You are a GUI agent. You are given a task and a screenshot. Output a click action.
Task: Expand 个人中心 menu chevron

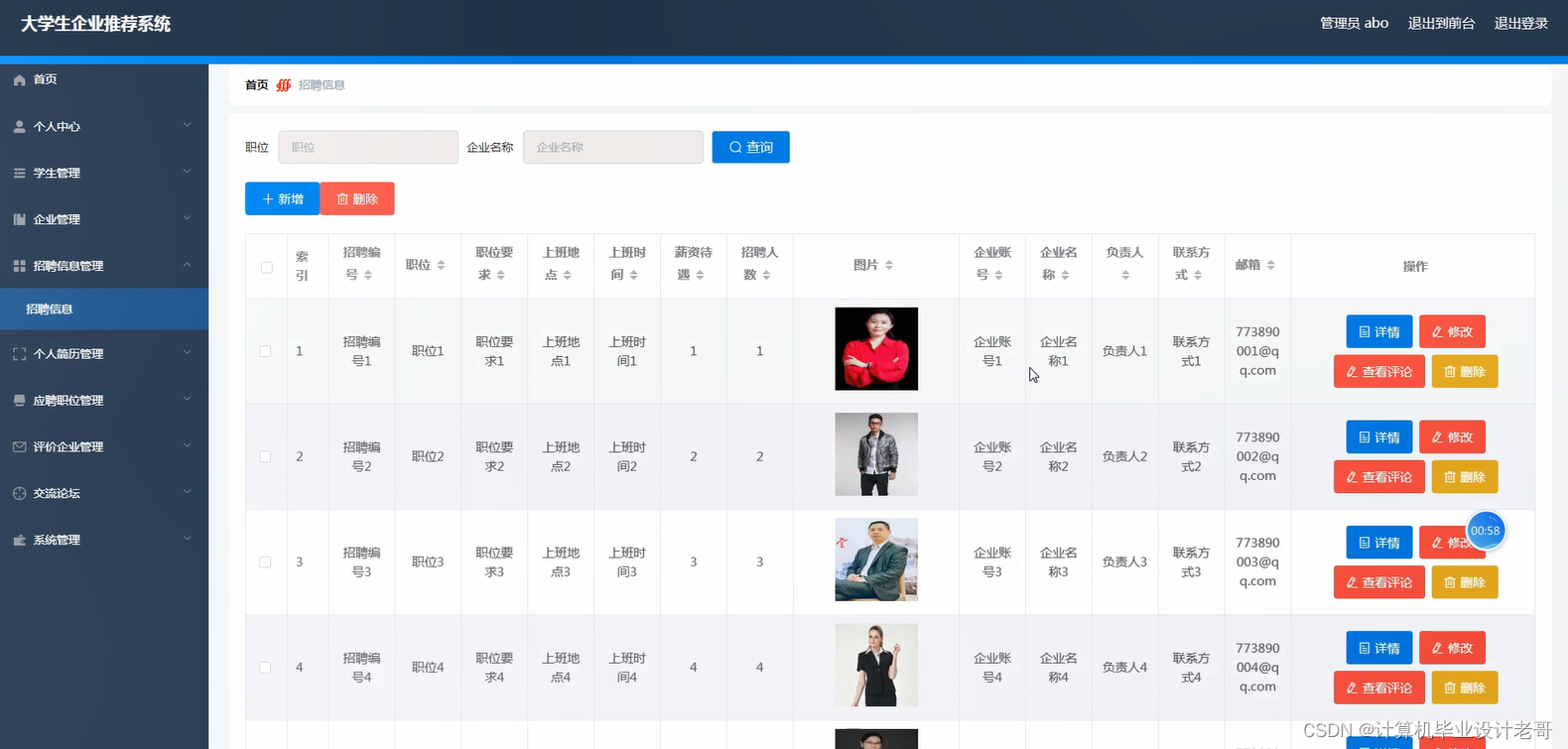pos(187,125)
